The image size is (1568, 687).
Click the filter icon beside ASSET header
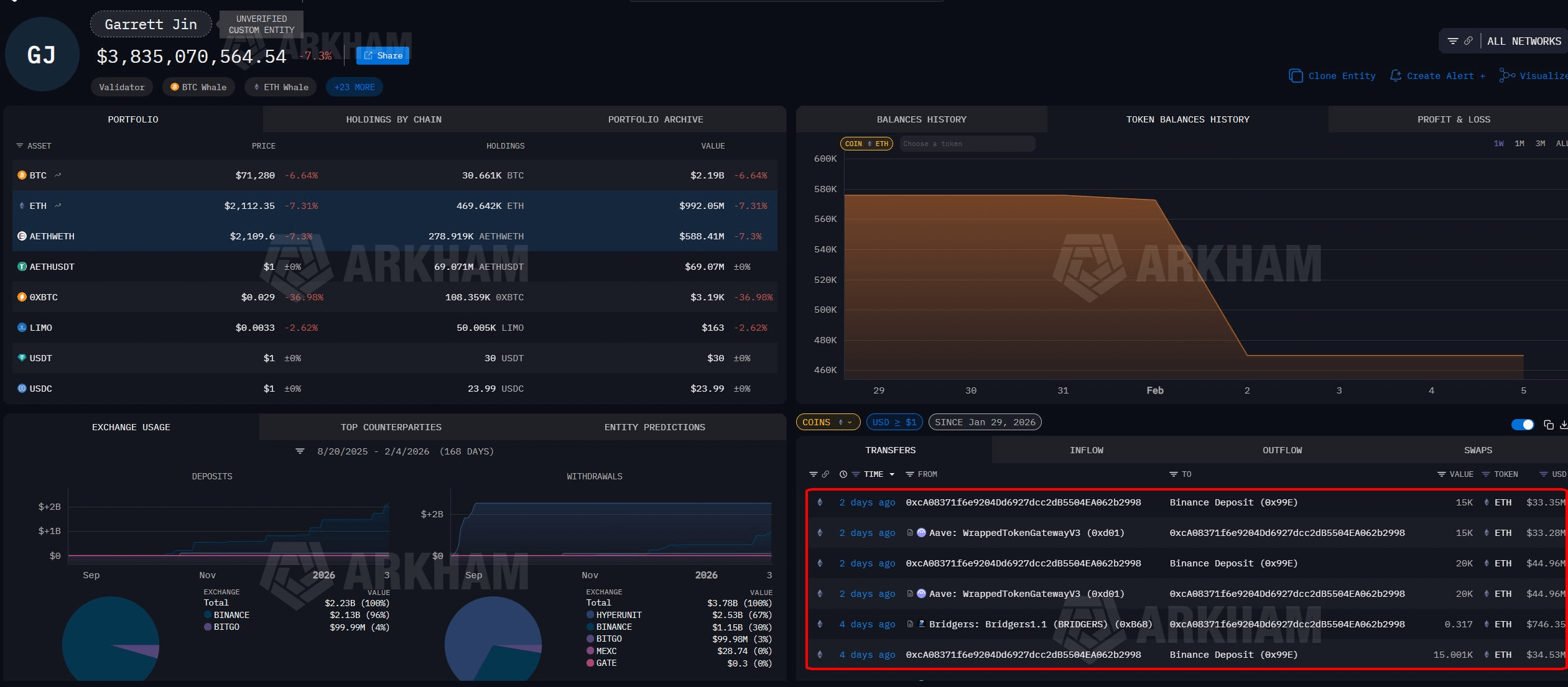pos(19,145)
